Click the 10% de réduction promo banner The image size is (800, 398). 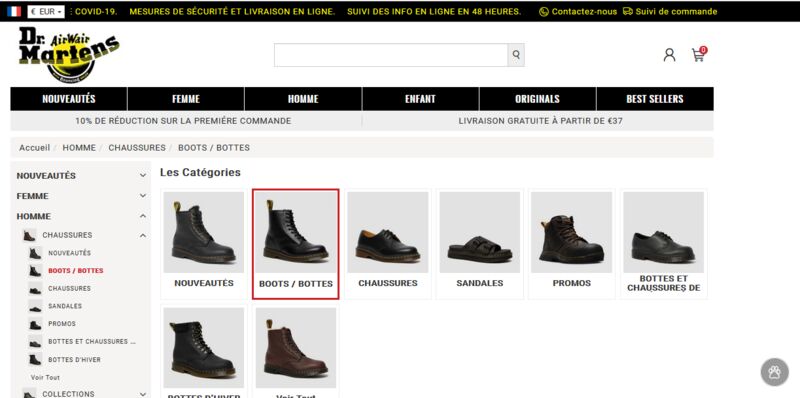tap(183, 121)
